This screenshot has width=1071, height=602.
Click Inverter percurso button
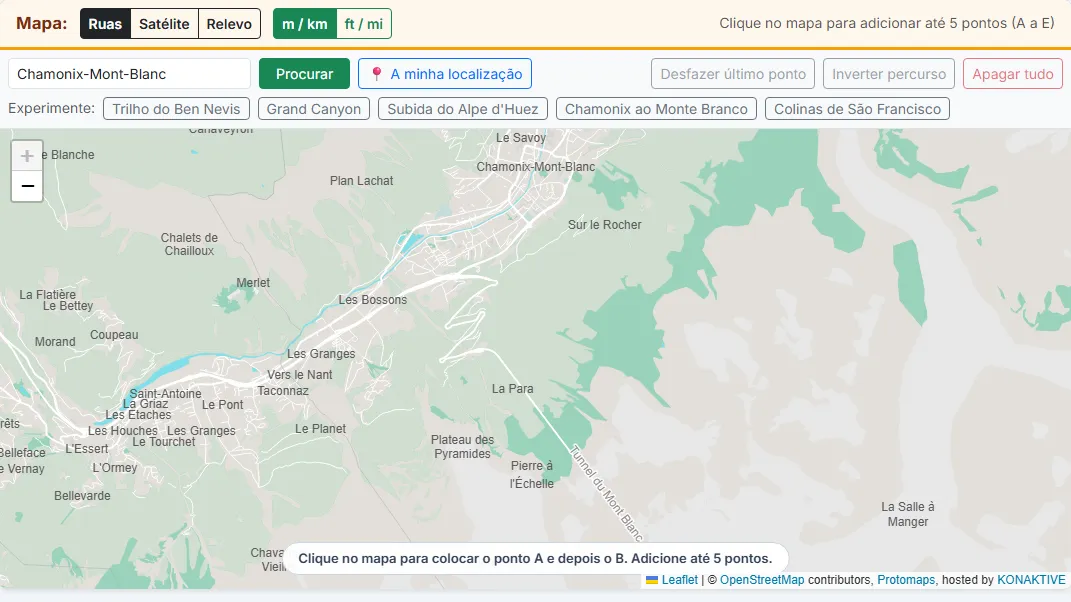pyautogui.click(x=889, y=74)
